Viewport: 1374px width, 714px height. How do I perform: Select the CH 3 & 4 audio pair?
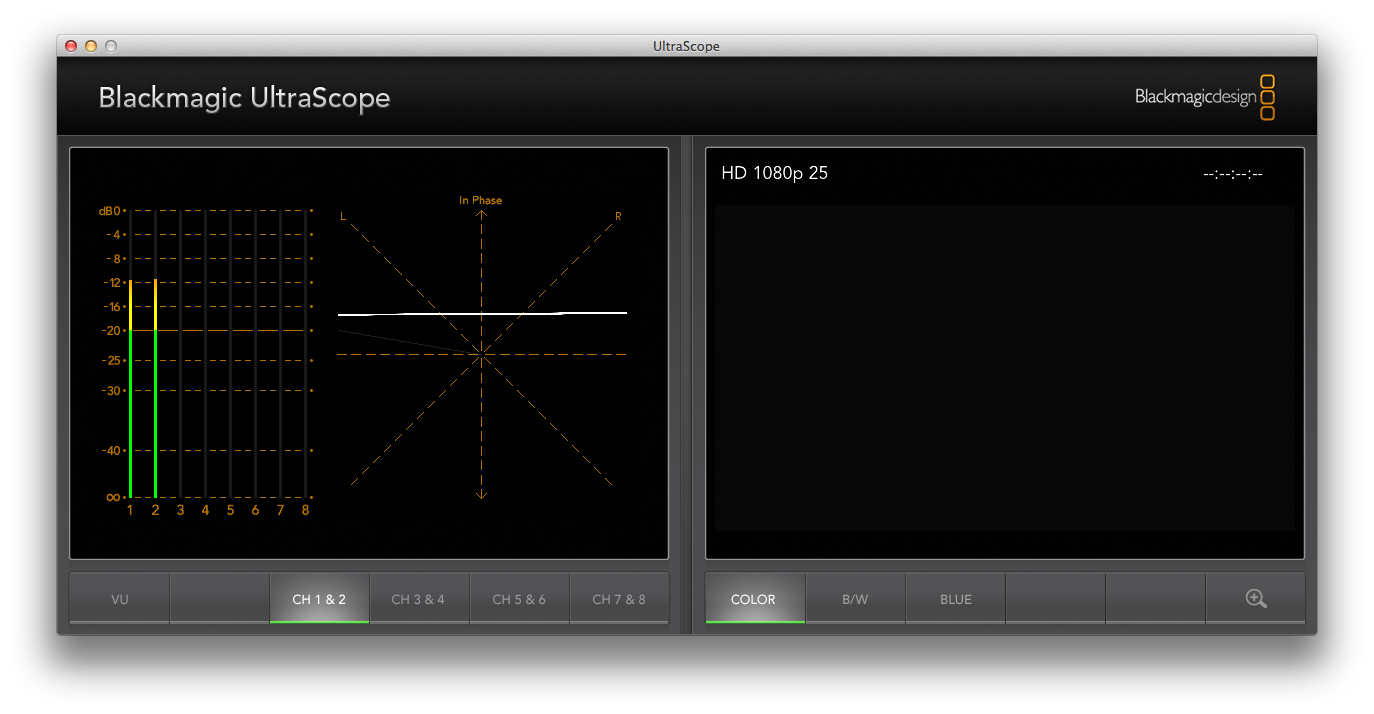click(419, 599)
